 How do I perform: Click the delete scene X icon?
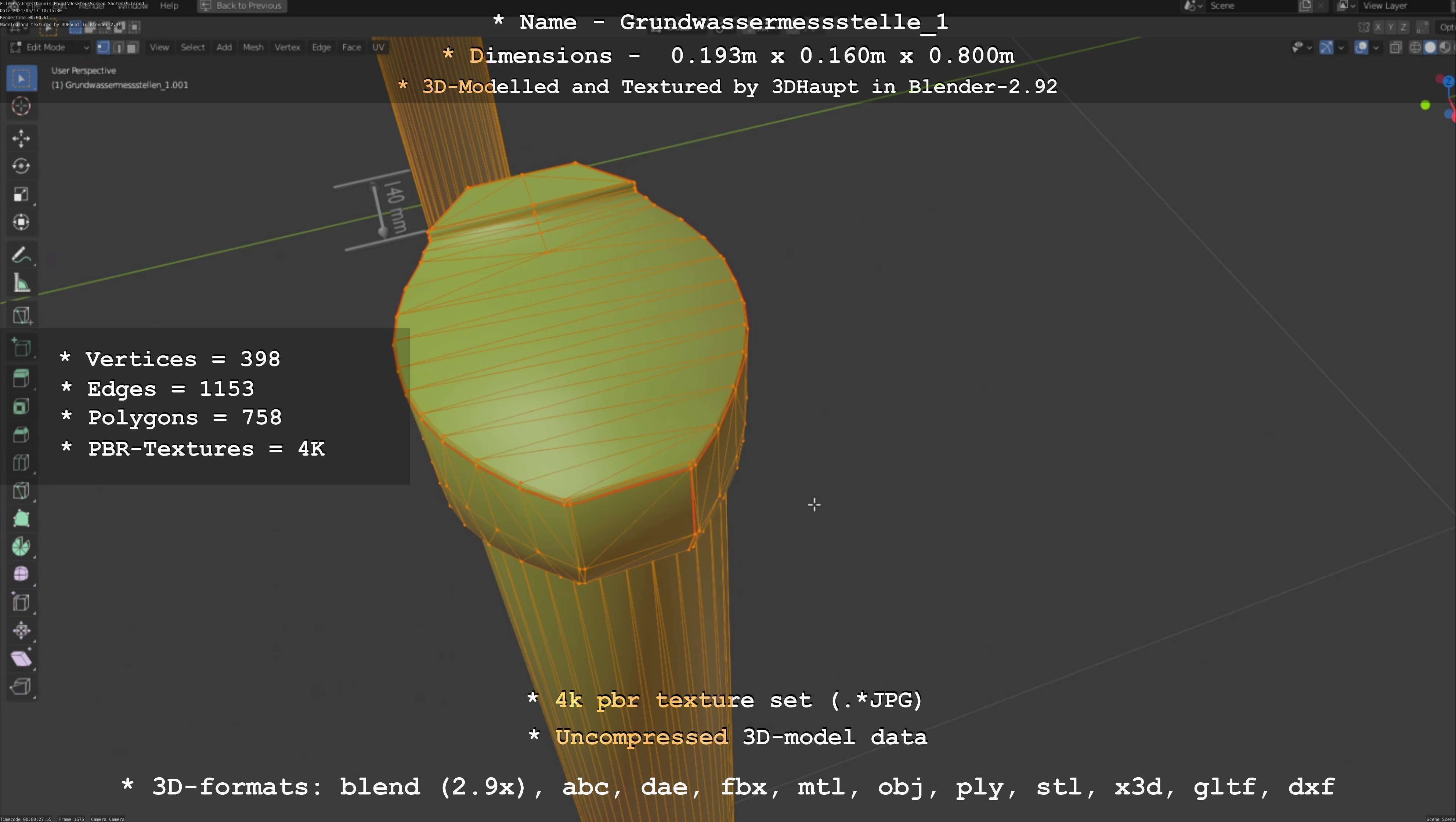click(x=1321, y=6)
